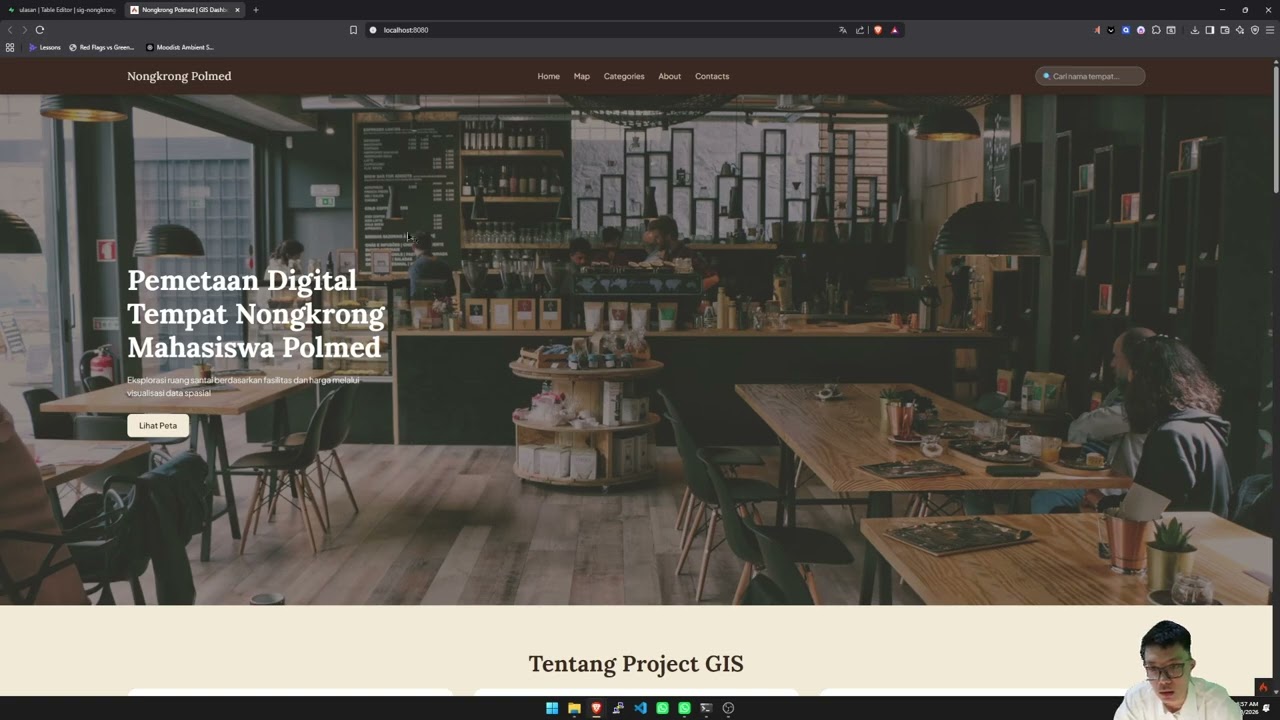Open Categories in the navbar

[624, 76]
